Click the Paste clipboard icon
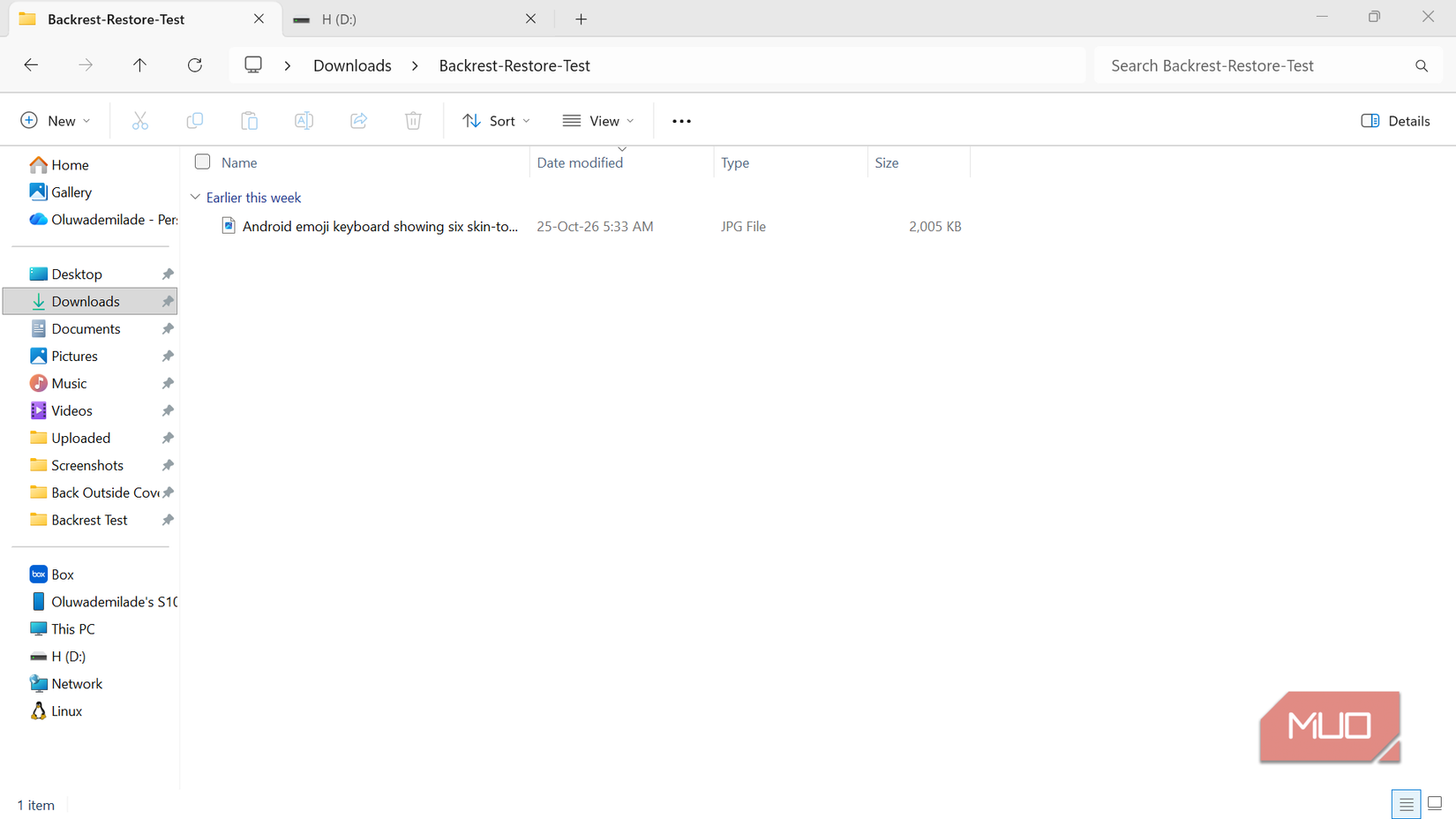This screenshot has height=819, width=1456. pos(250,121)
